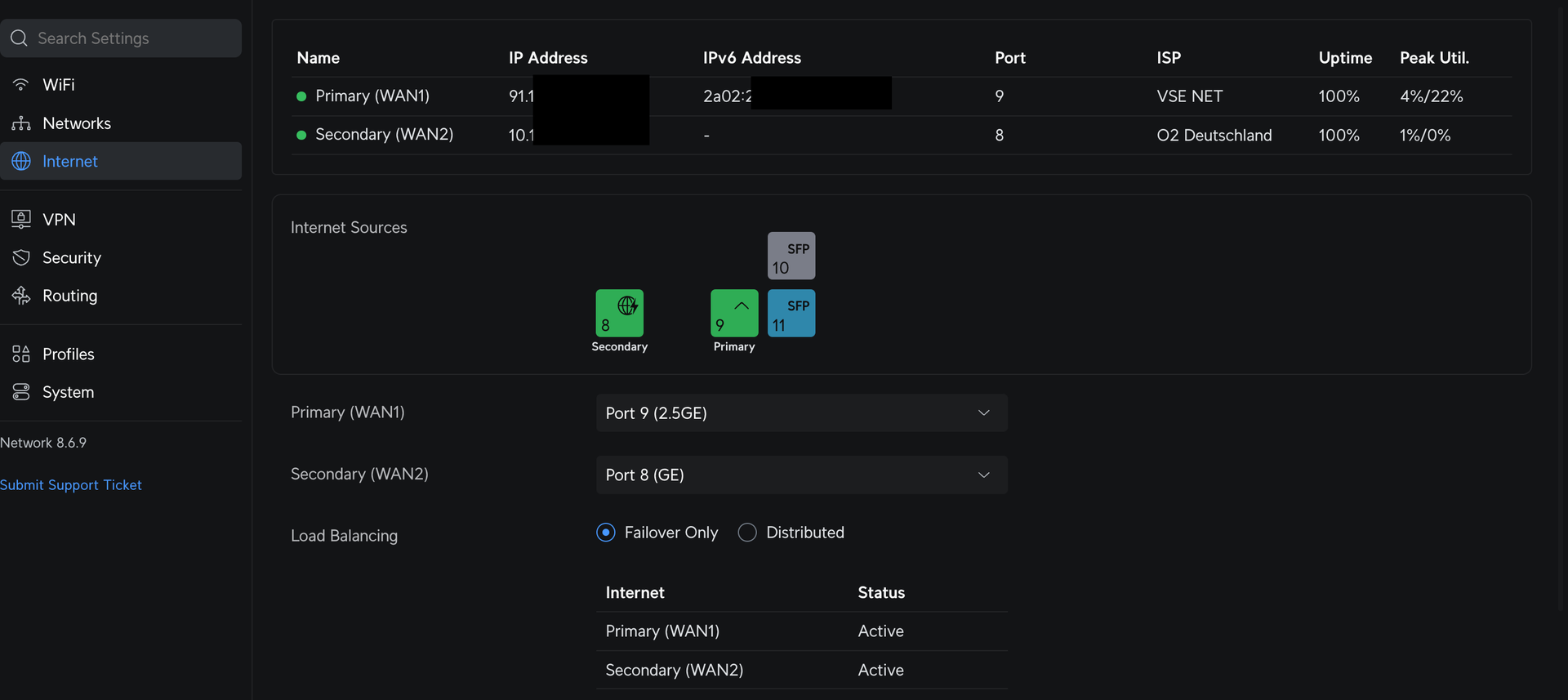Viewport: 1568px width, 700px height.
Task: Click the search magnifier icon
Action: [19, 38]
